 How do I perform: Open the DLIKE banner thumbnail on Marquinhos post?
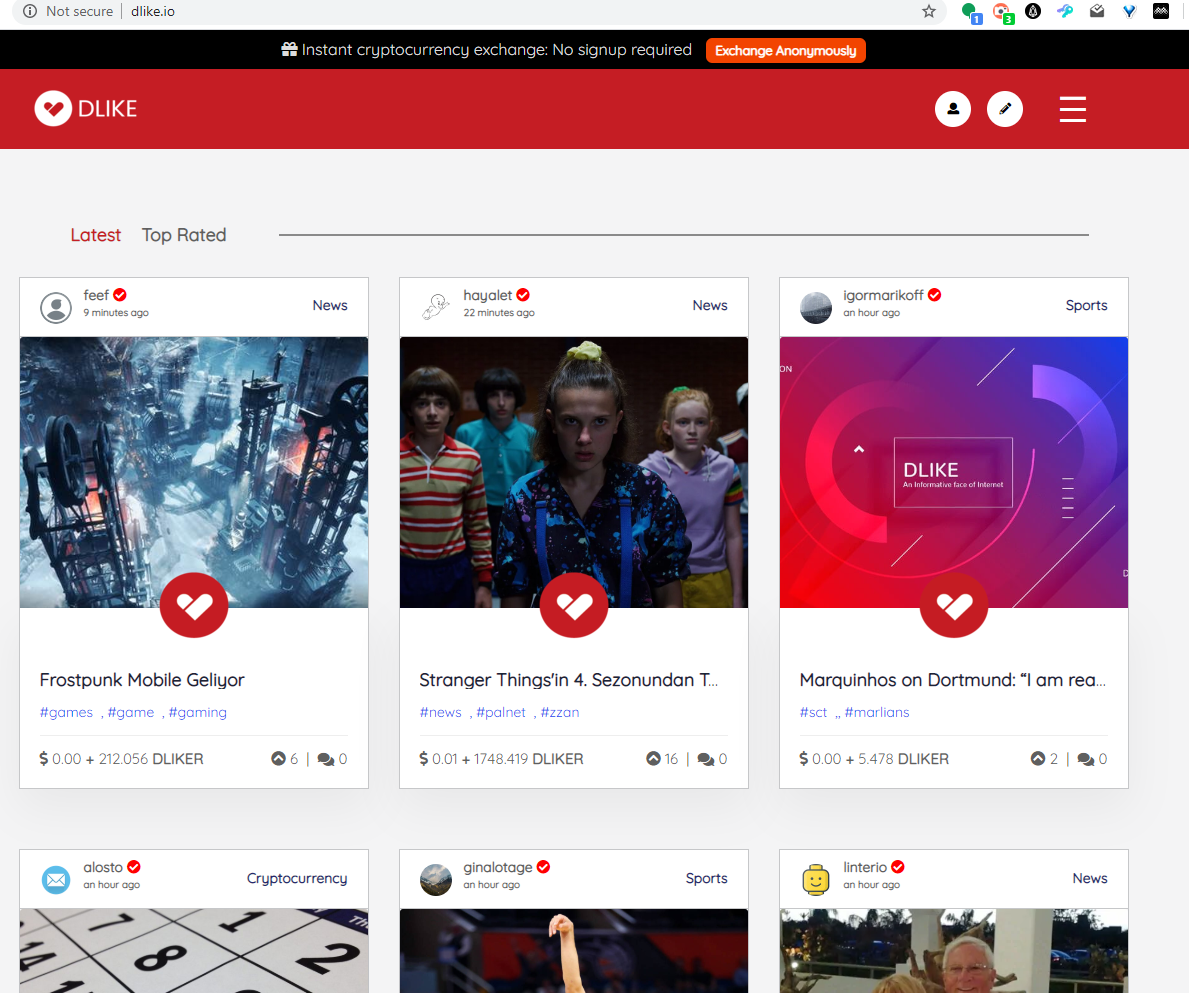[x=954, y=471]
